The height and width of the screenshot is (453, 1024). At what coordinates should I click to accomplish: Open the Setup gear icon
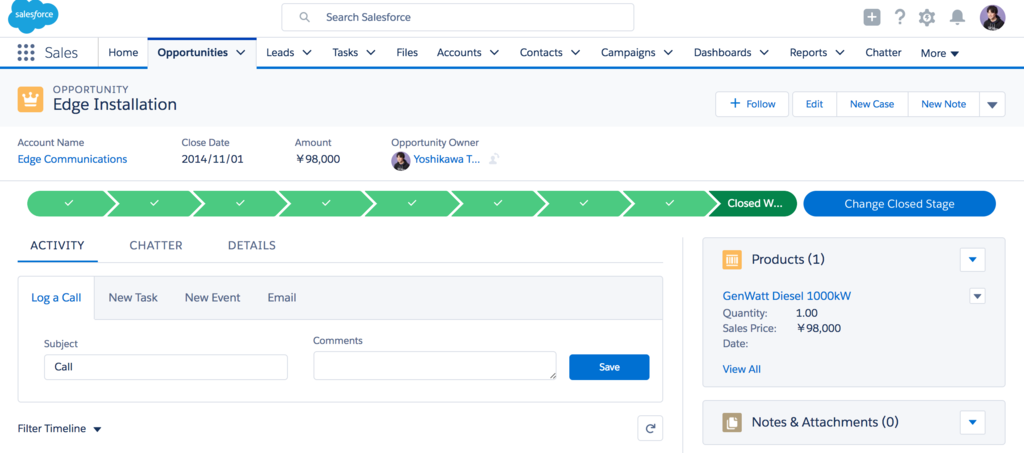927,18
